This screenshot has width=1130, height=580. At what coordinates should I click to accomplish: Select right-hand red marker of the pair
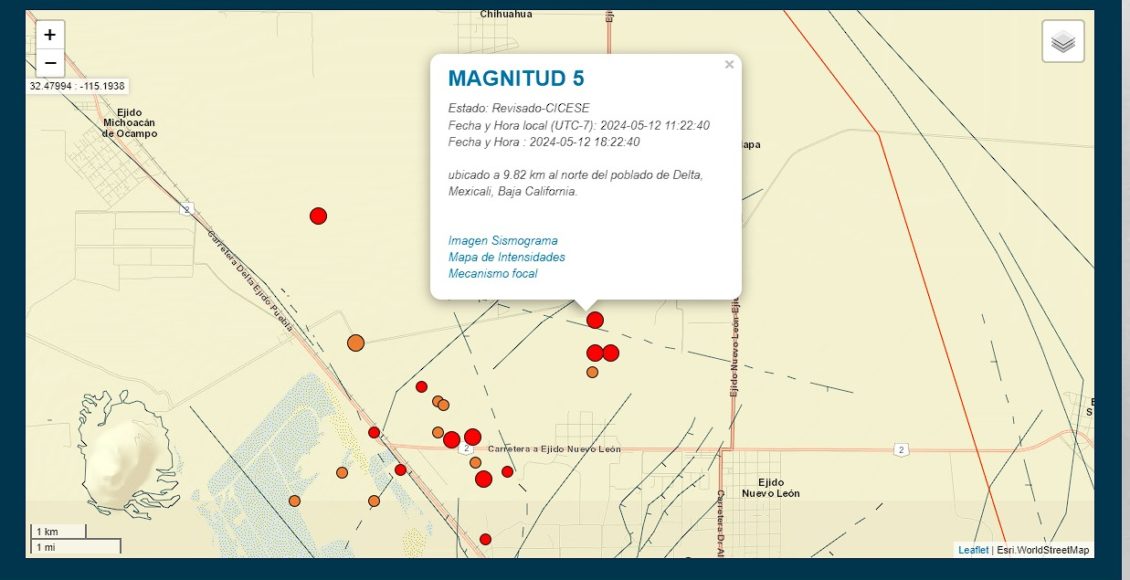611,353
